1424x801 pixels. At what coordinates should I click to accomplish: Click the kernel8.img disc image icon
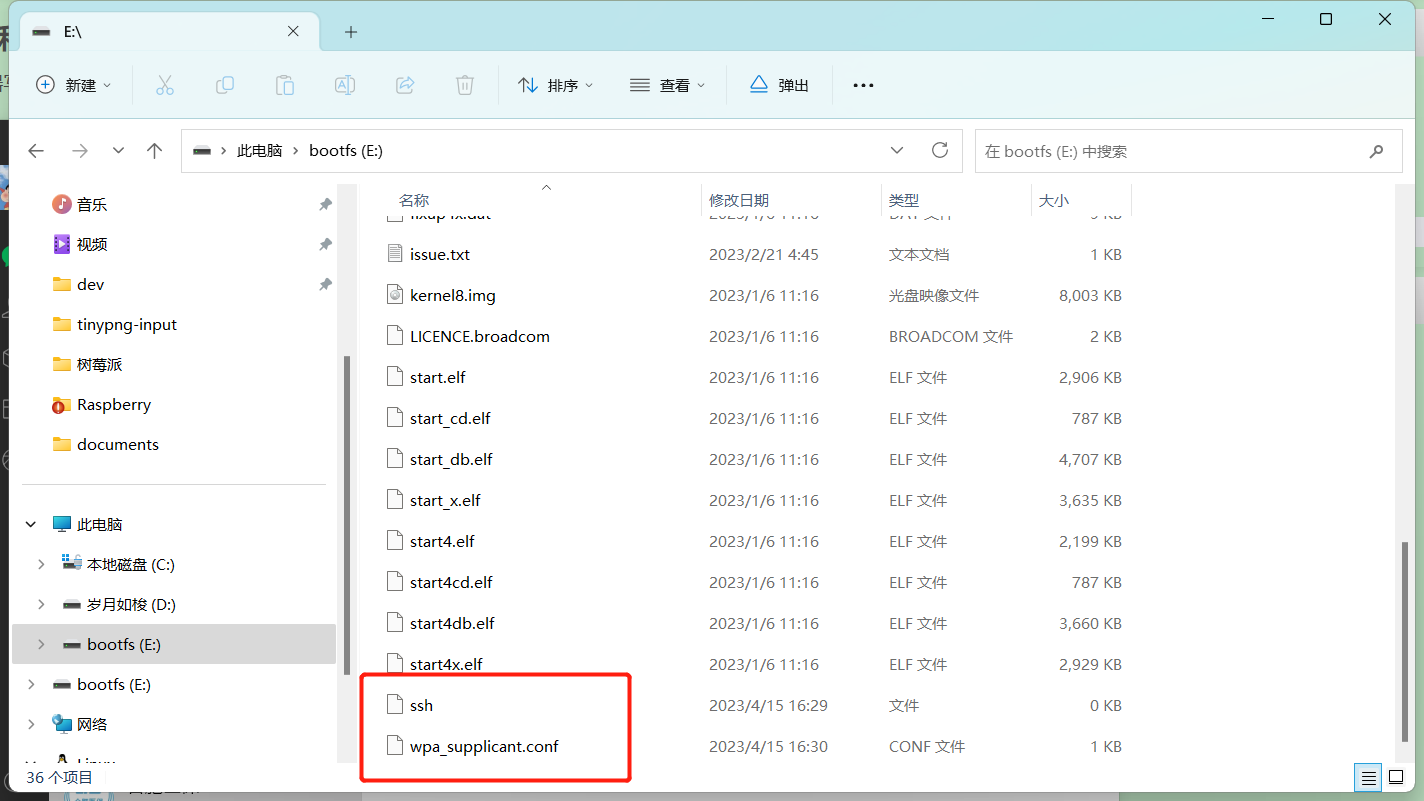point(394,295)
